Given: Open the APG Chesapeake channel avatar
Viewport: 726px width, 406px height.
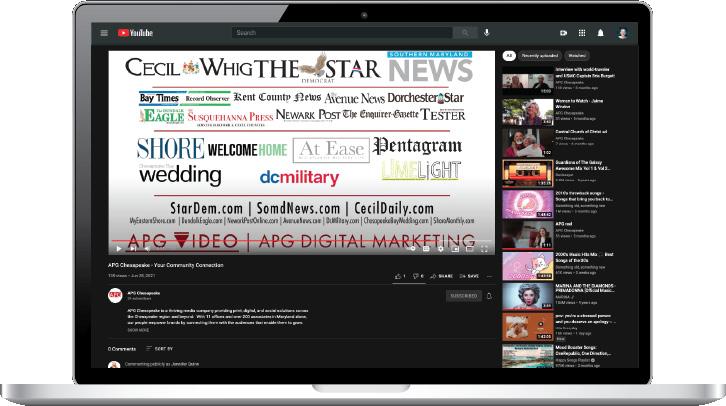Looking at the screenshot, I should [115, 295].
